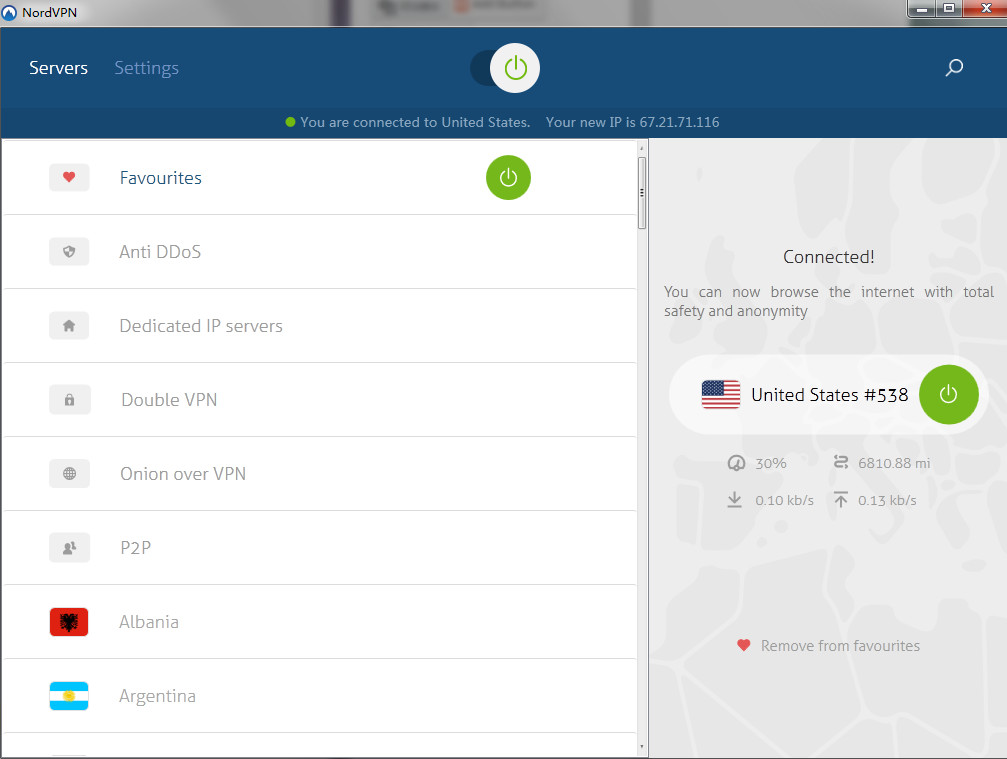The width and height of the screenshot is (1007, 759).
Task: Click the Argentina flag icon
Action: (69, 695)
